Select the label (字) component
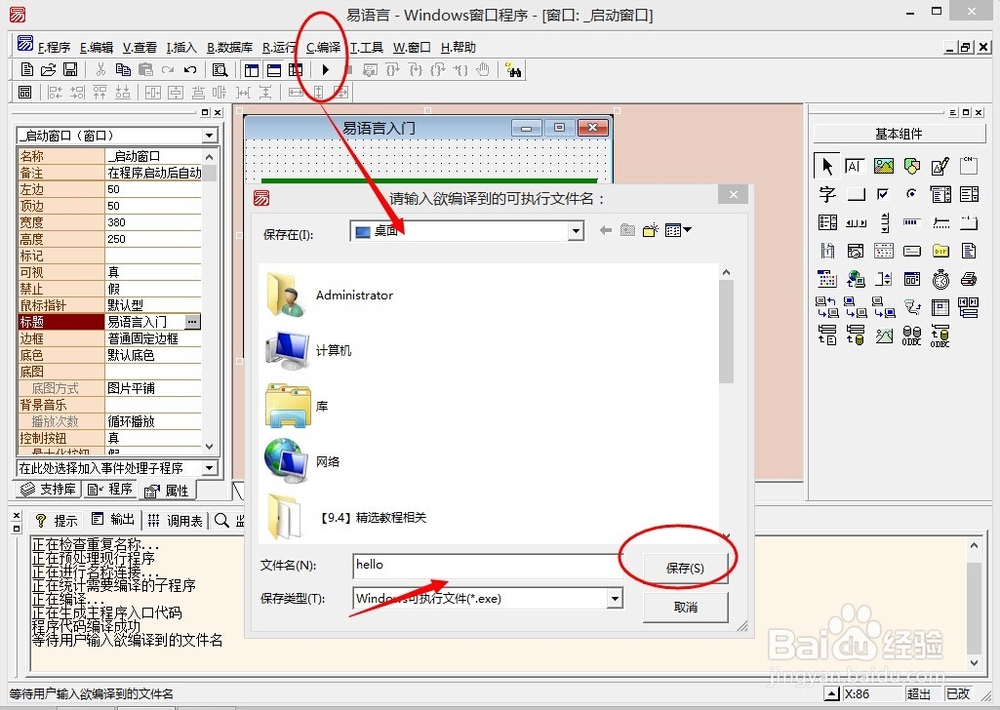Viewport: 1000px width, 710px height. pos(827,194)
